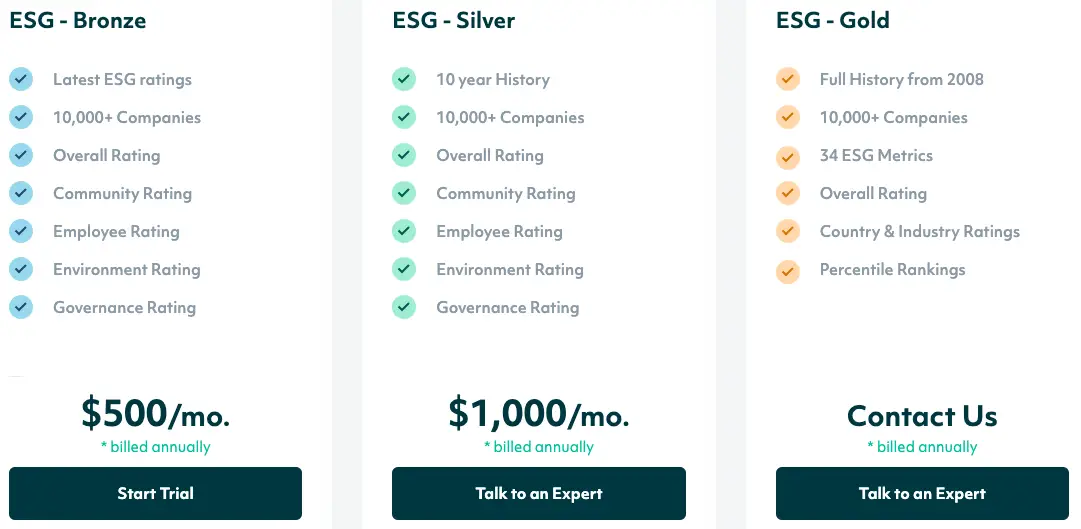The image size is (1081, 529).
Task: Click the orange checkmark beside Percentile Rankings
Action: click(788, 269)
